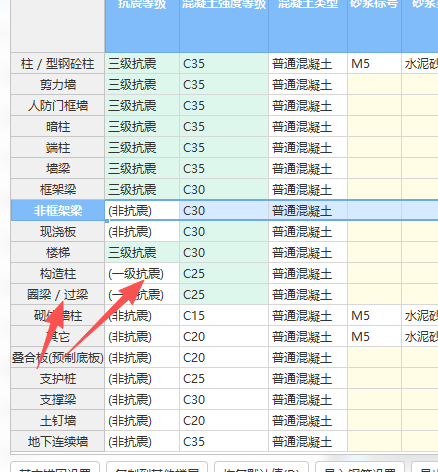
Task: Click (非抗震) cell in 现浇板 row
Action: [142, 231]
